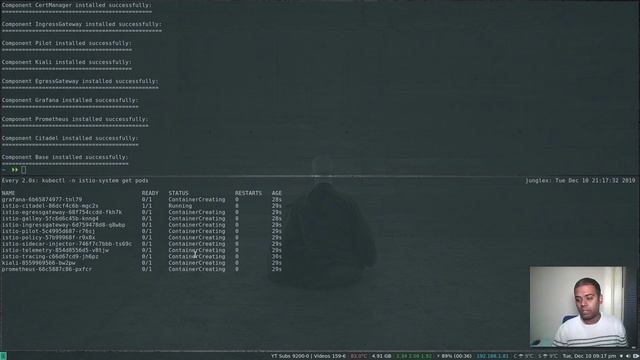Click the istio-pilot pod name
The image size is (640, 360).
48,231
